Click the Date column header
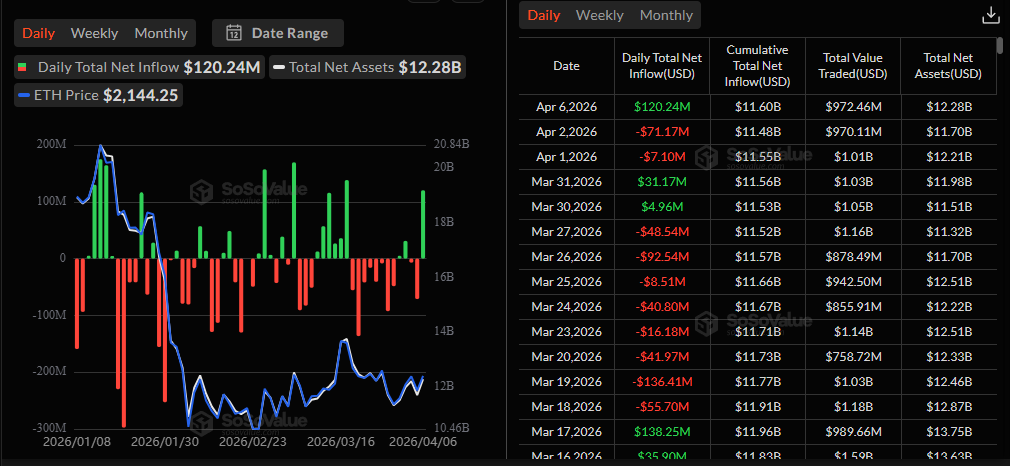Screen dimensions: 1010x466 566,66
